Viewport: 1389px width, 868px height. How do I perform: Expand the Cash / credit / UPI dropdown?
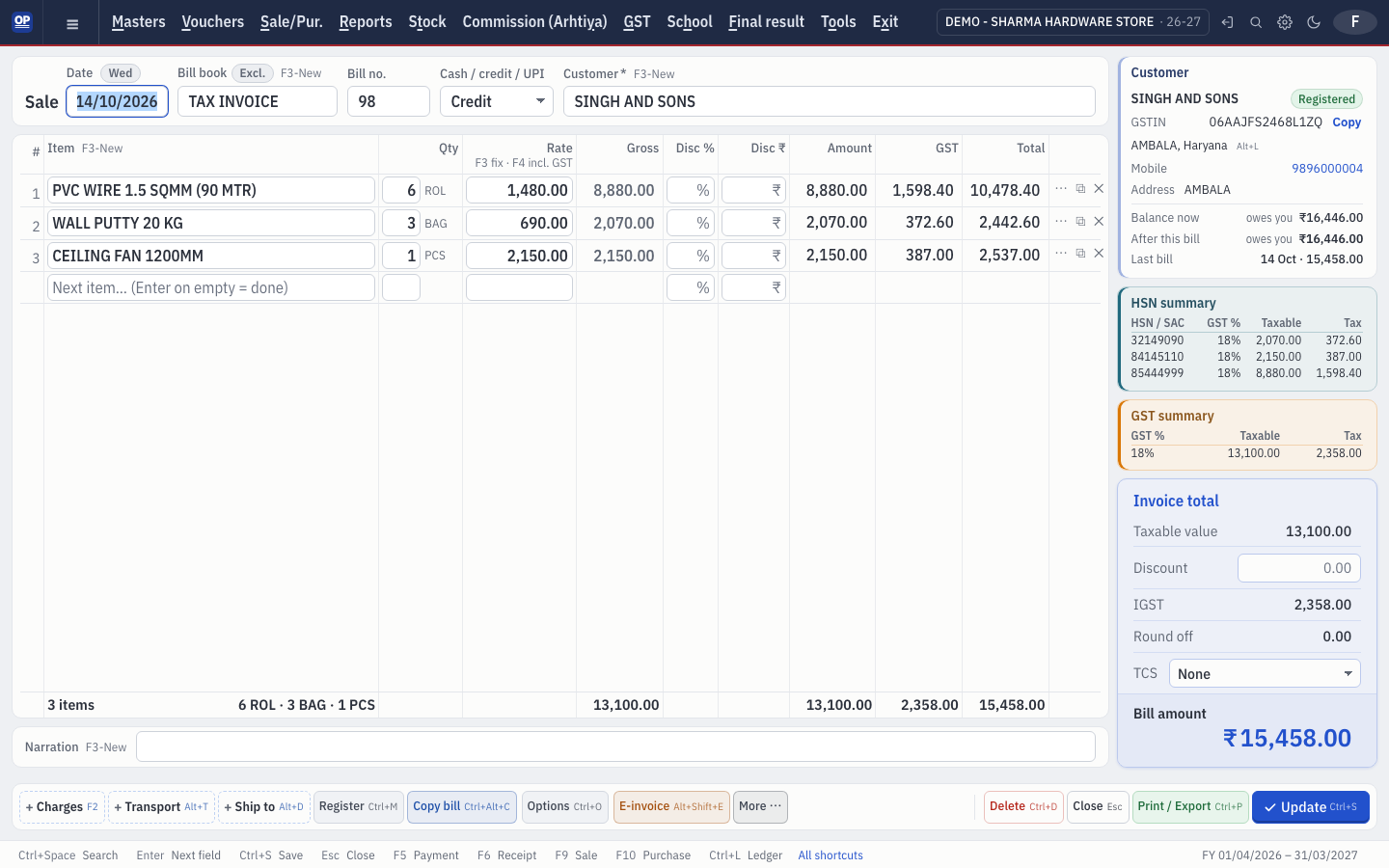[496, 101]
